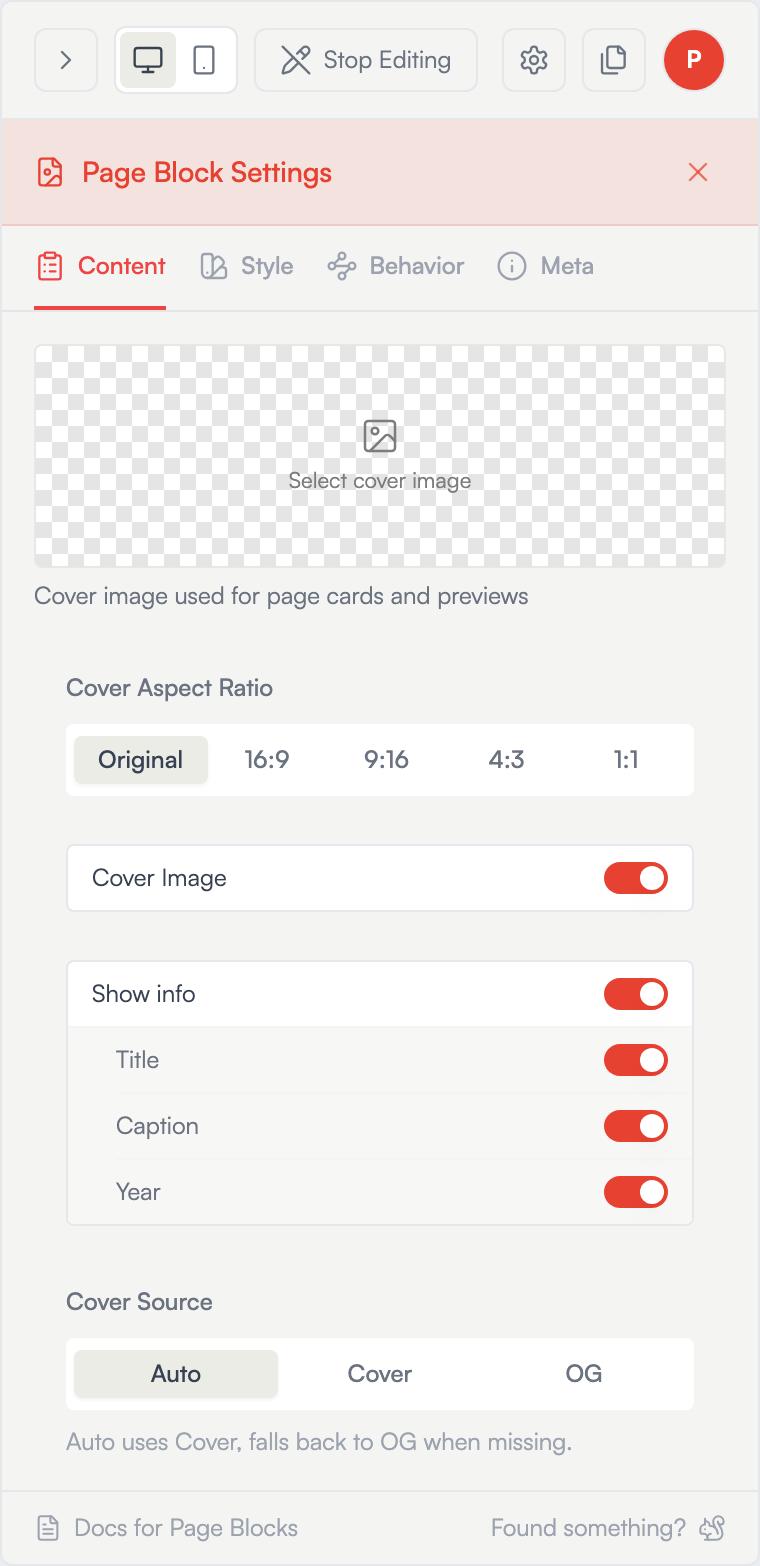Expand the sidebar with the chevron button
This screenshot has width=760, height=1566.
(x=66, y=60)
